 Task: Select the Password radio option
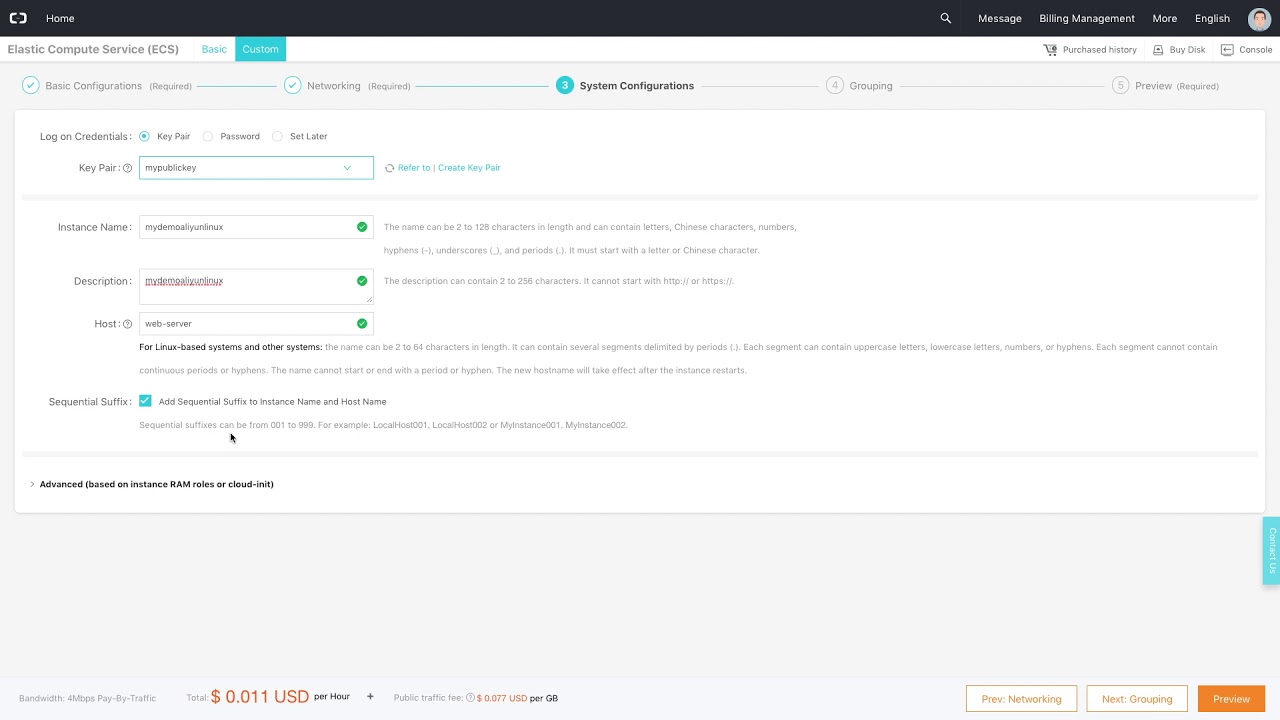[x=208, y=136]
